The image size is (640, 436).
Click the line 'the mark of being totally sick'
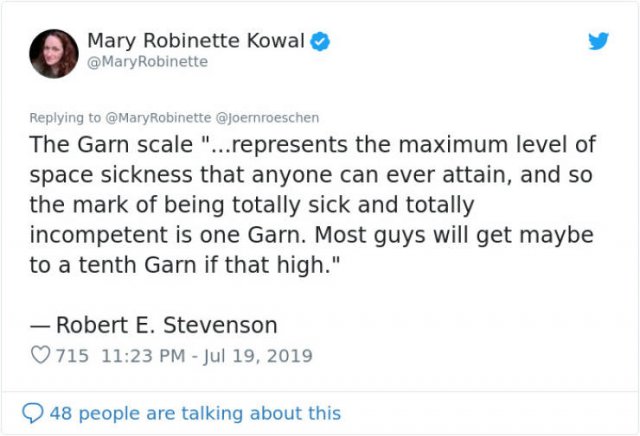click(x=190, y=205)
